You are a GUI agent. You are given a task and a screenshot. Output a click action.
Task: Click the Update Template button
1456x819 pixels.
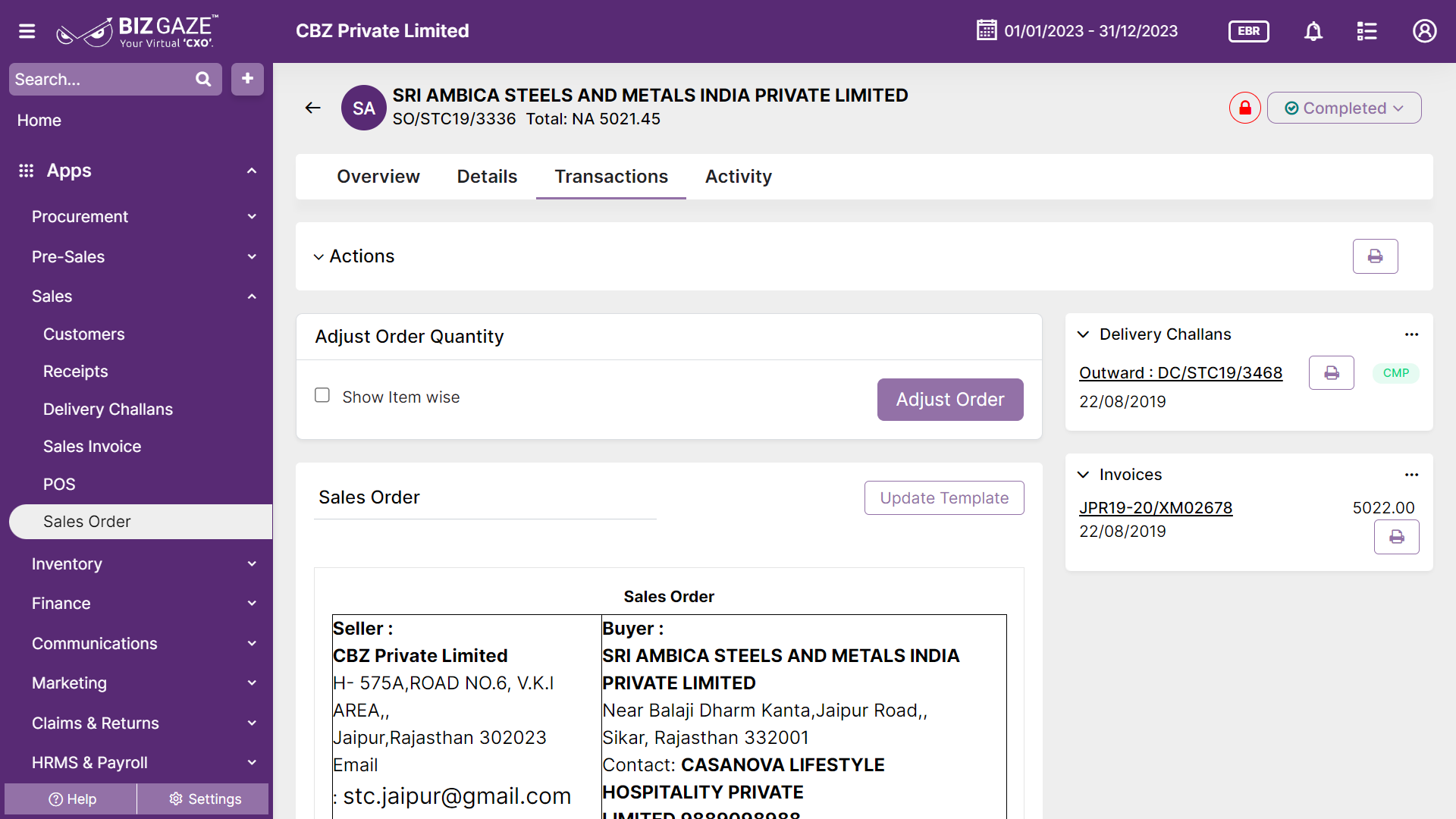click(944, 498)
